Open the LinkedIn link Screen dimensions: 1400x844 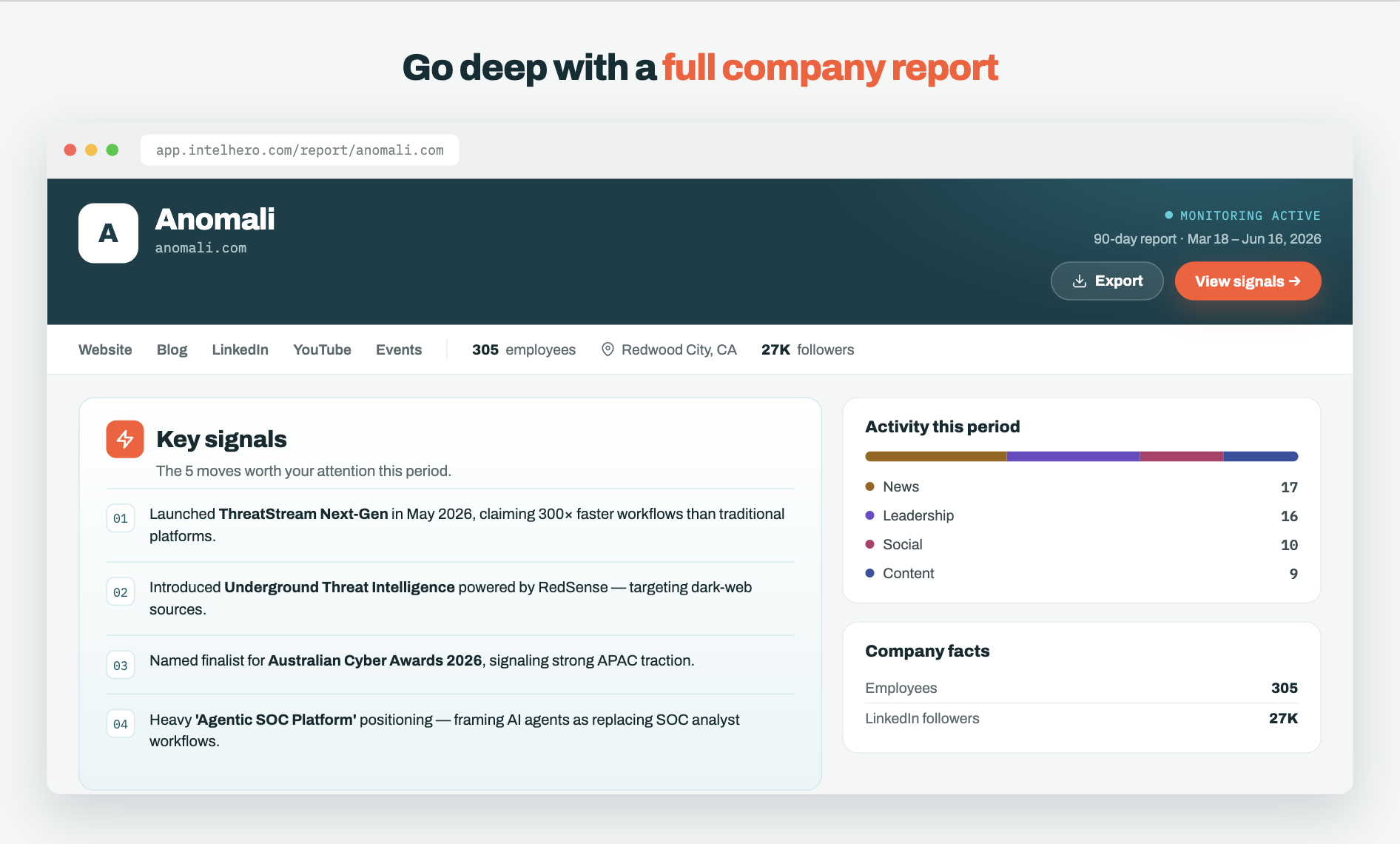click(240, 349)
